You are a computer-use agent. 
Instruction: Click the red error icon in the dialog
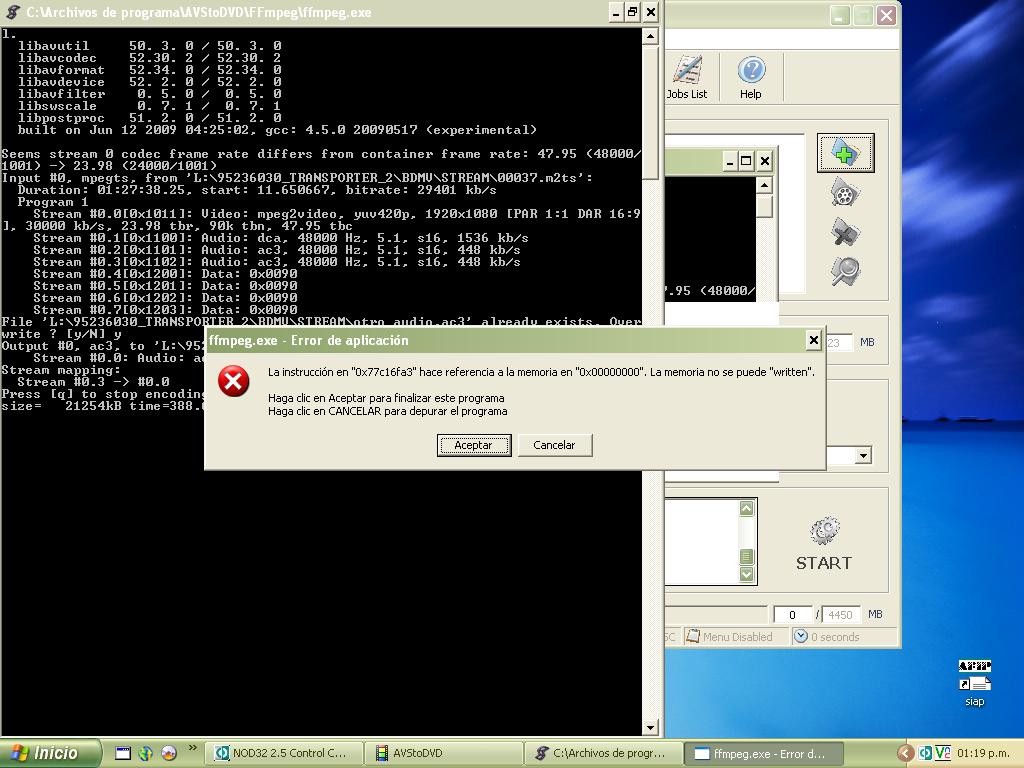233,381
